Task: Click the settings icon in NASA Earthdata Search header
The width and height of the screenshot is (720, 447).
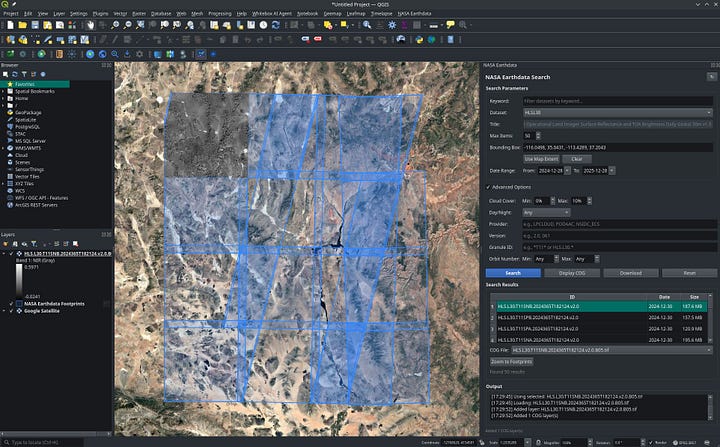Action: tap(711, 77)
